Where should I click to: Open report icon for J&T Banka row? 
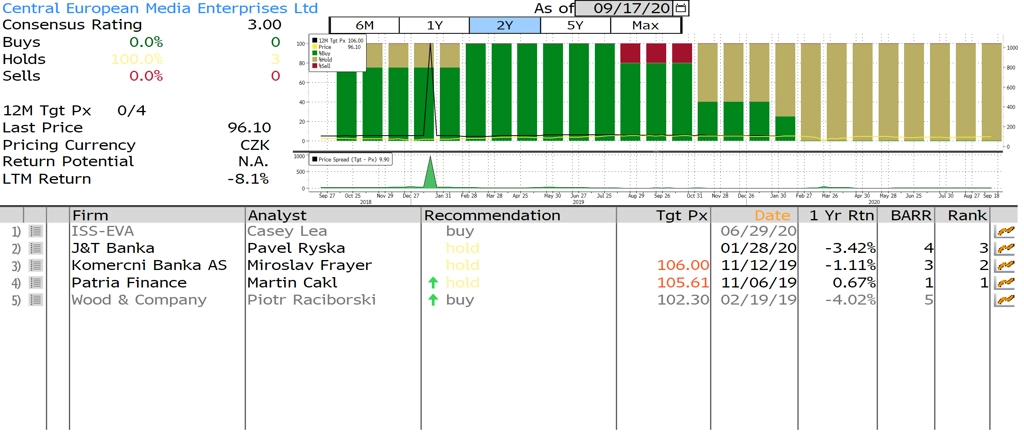coord(1004,248)
